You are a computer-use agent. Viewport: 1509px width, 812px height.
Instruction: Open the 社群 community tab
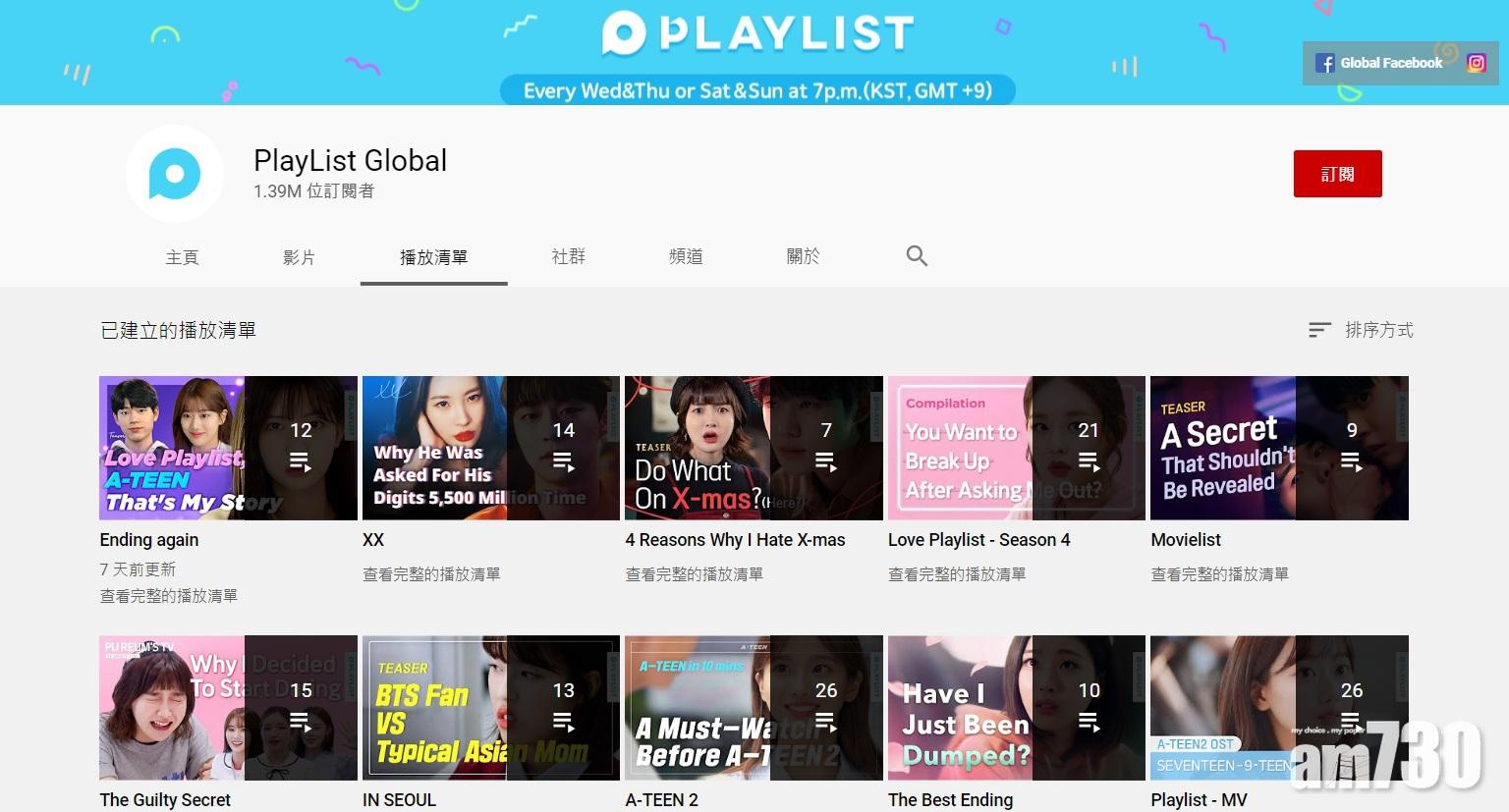[569, 257]
